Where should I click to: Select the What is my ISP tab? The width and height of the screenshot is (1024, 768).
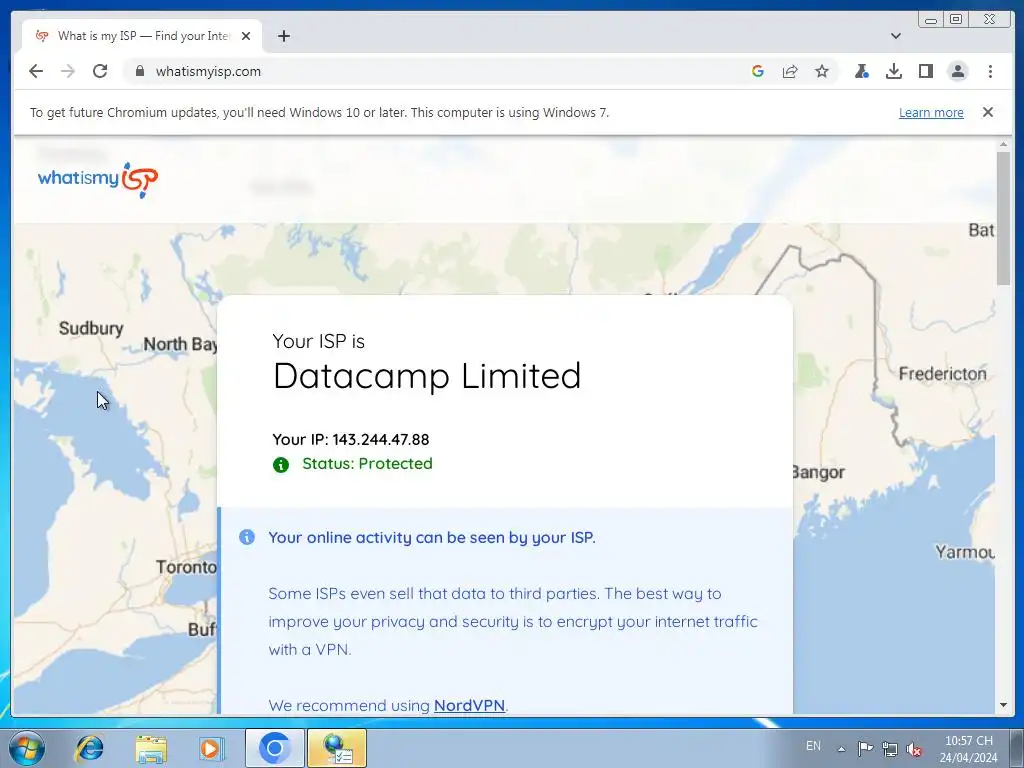point(142,36)
